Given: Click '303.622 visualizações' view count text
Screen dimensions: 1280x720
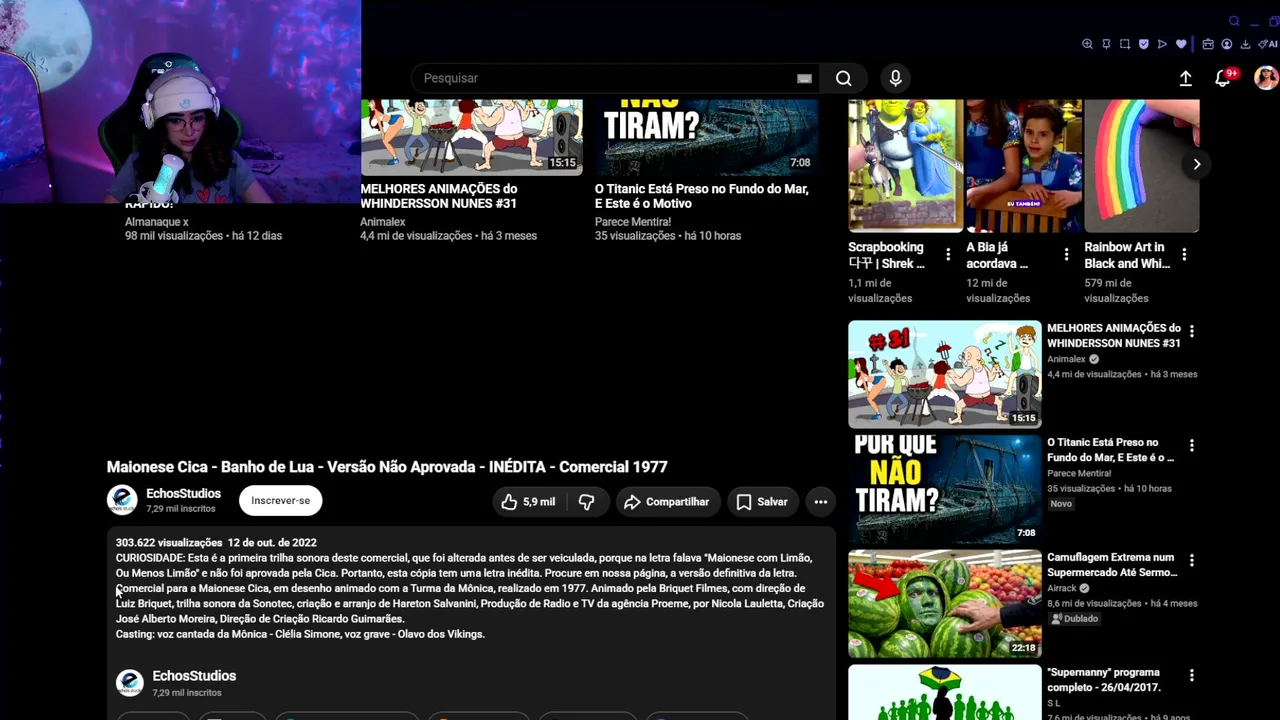Looking at the screenshot, I should point(168,543).
